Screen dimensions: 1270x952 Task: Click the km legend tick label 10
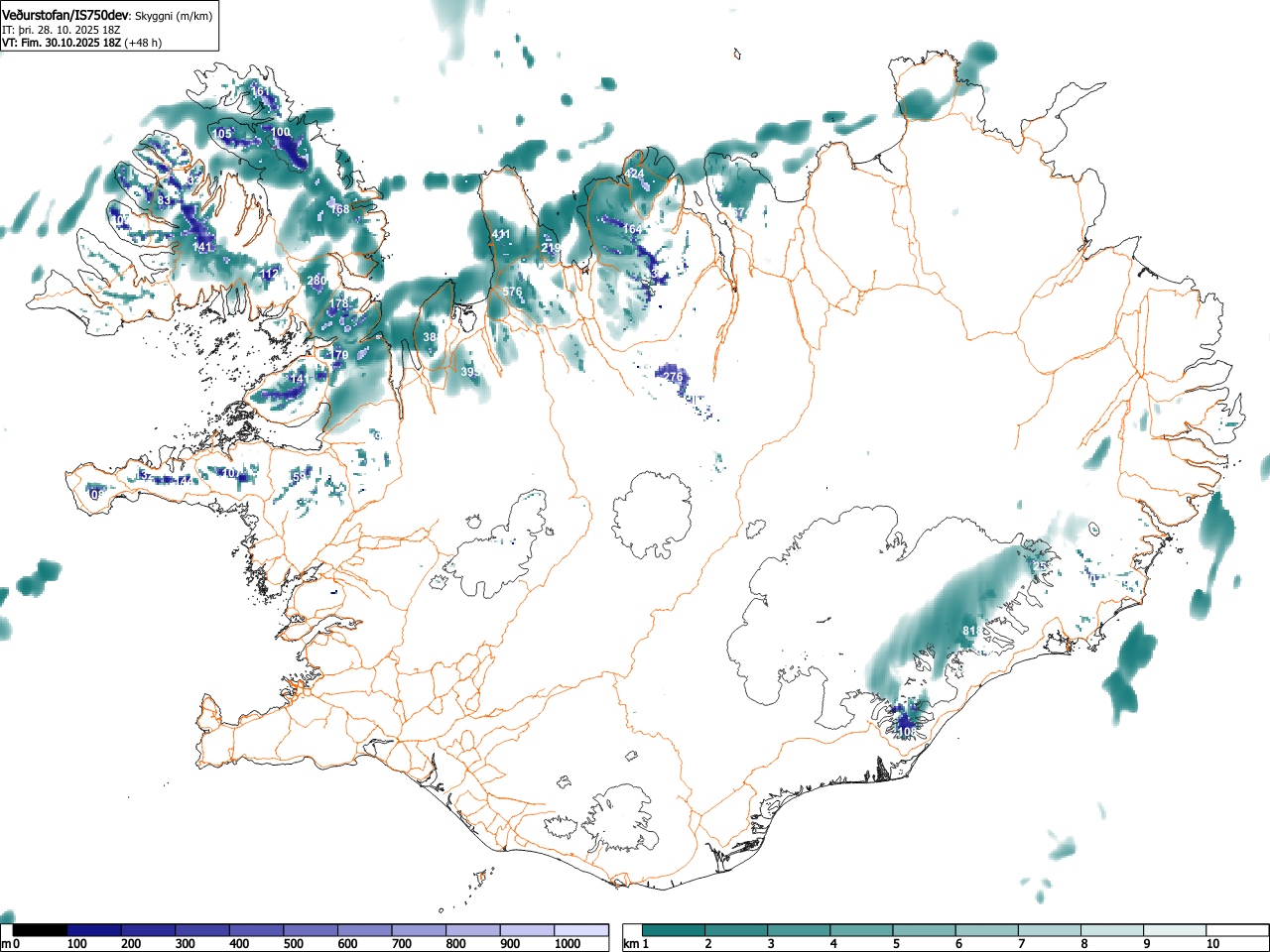(x=1211, y=944)
